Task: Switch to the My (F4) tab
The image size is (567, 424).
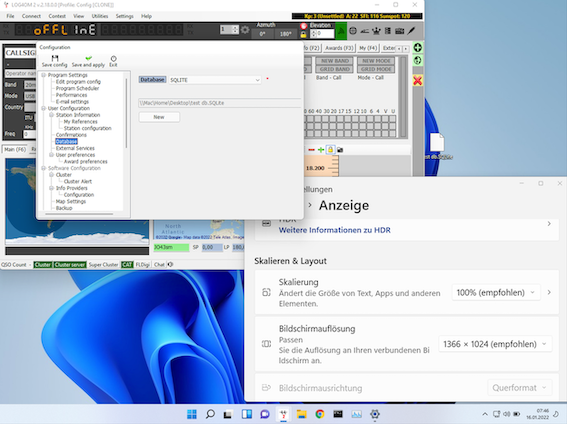Action: 368,48
